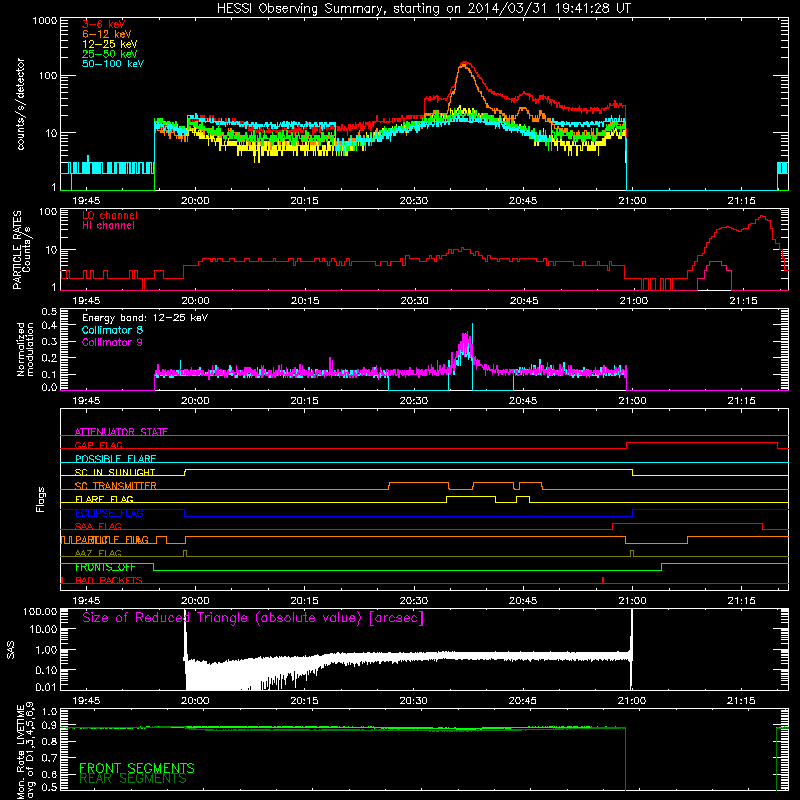Click the "0.4" modulation tick label
800x800 pixels.
49,326
